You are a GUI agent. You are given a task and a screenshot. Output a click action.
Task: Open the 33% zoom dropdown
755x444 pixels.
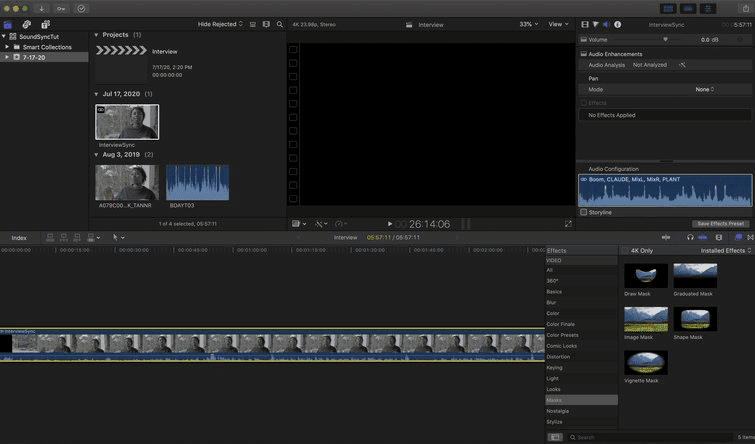[x=528, y=24]
